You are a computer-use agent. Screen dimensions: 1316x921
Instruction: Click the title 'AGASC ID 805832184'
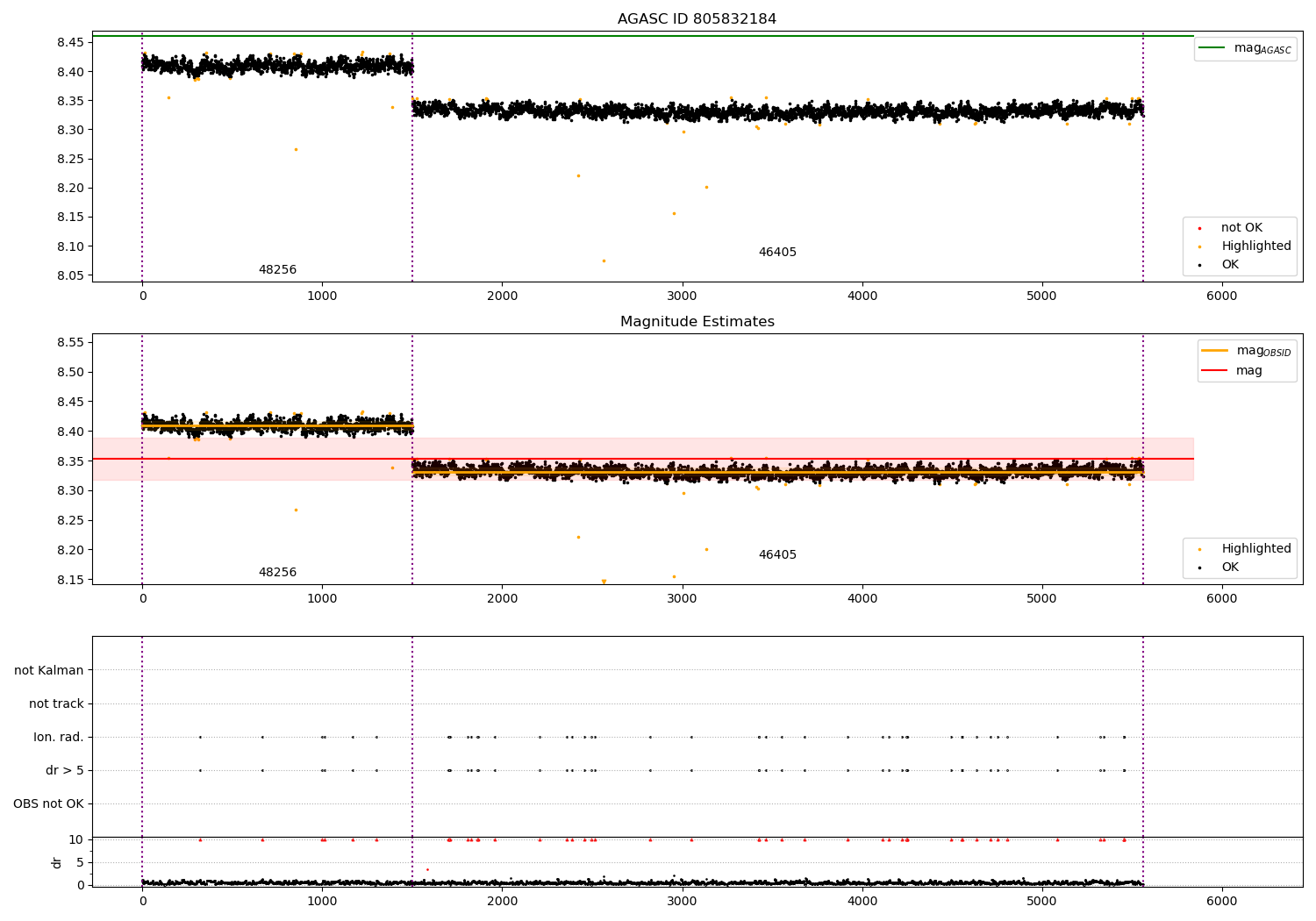[x=697, y=19]
